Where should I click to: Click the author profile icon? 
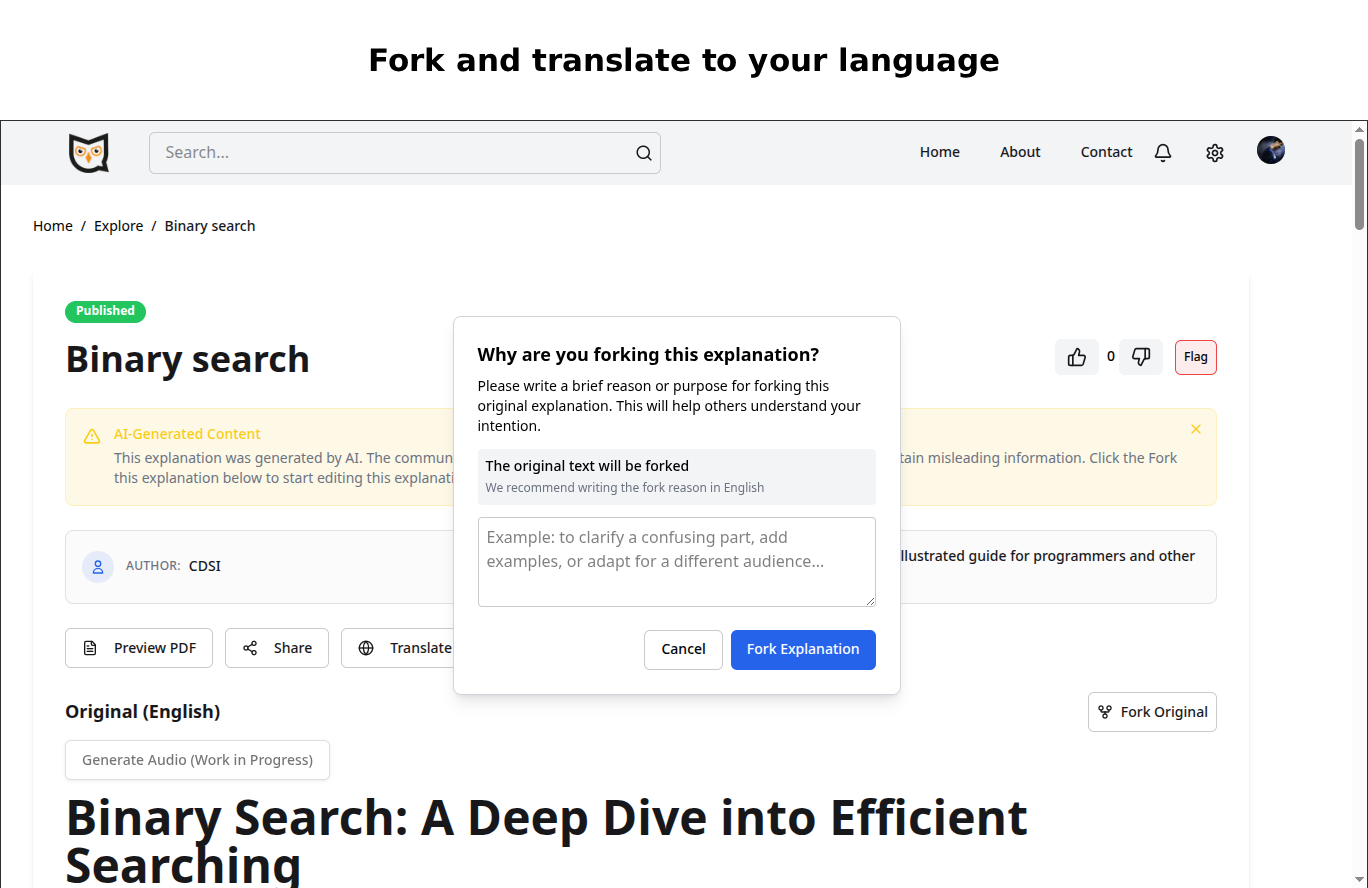(x=98, y=567)
